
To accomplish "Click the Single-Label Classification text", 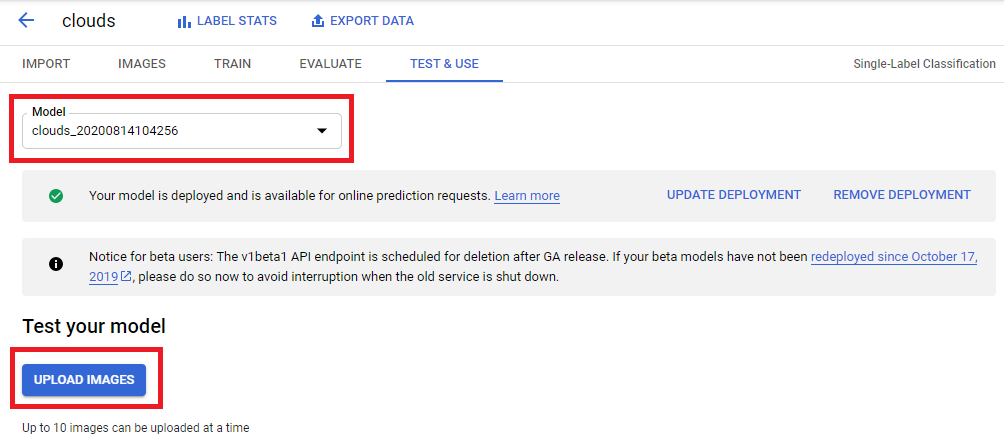I will click(924, 64).
